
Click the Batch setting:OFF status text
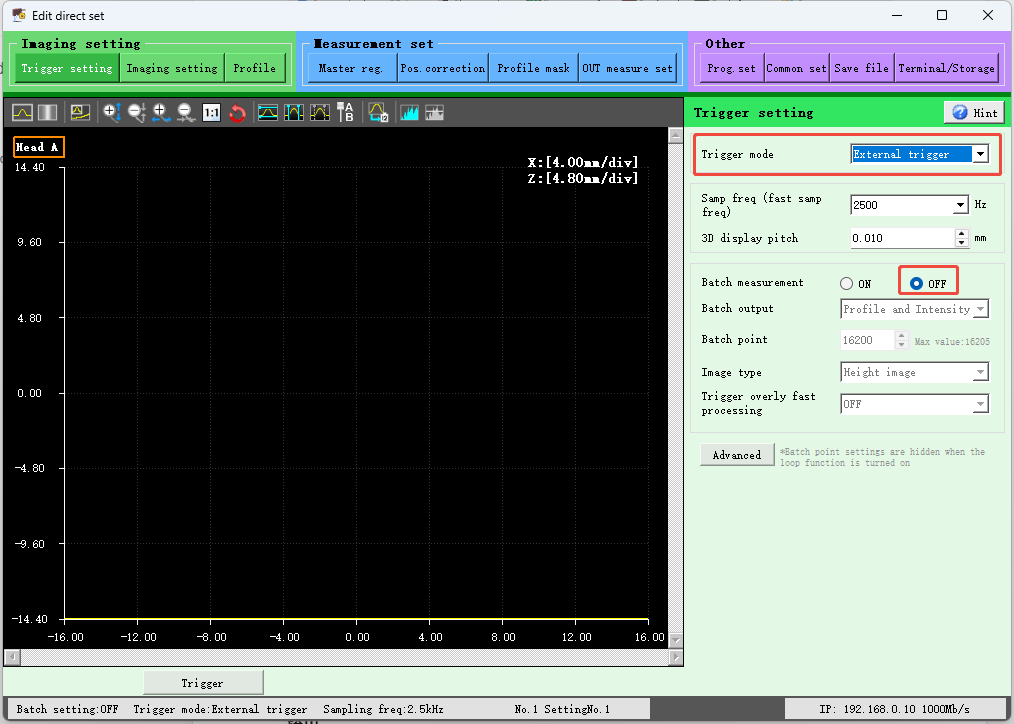tap(67, 709)
